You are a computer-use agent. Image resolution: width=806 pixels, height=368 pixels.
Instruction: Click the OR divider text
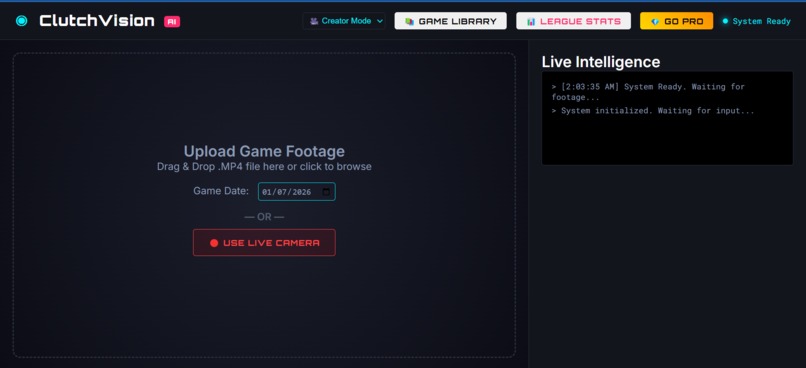(x=264, y=217)
